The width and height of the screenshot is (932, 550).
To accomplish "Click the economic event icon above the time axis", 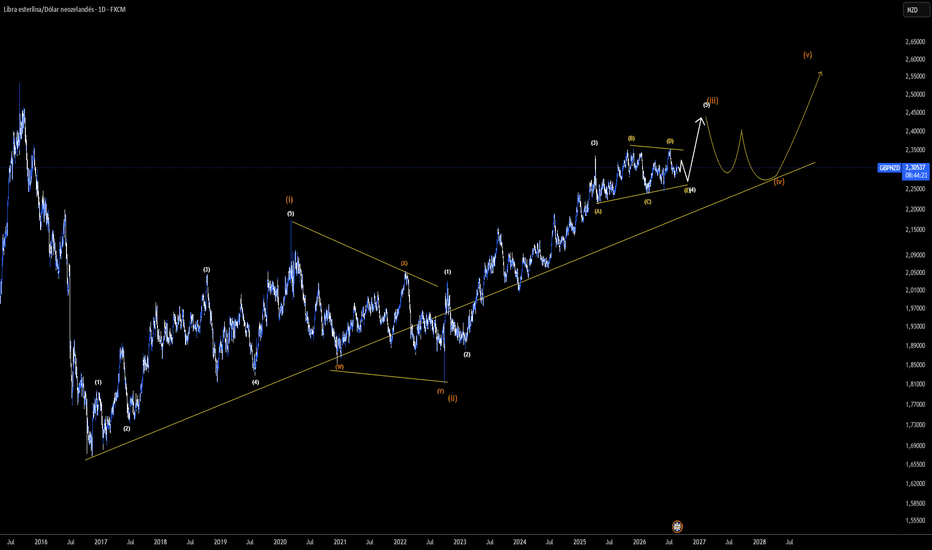I will [x=677, y=526].
